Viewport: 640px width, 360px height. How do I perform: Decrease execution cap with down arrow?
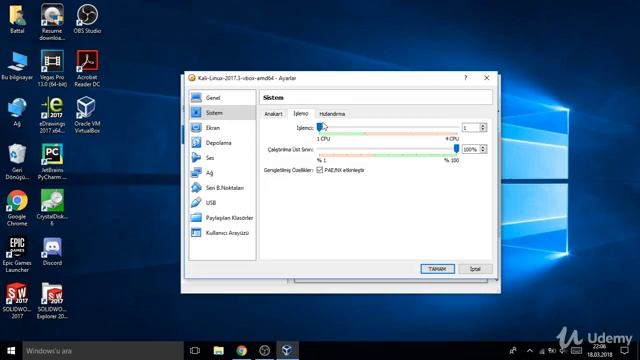483,151
